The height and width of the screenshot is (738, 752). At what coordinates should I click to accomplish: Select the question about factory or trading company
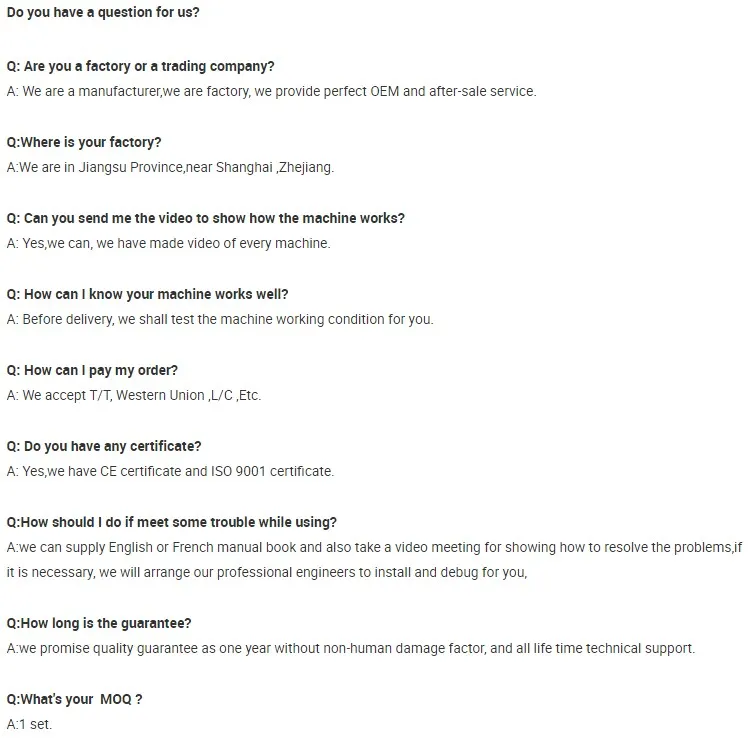[140, 66]
